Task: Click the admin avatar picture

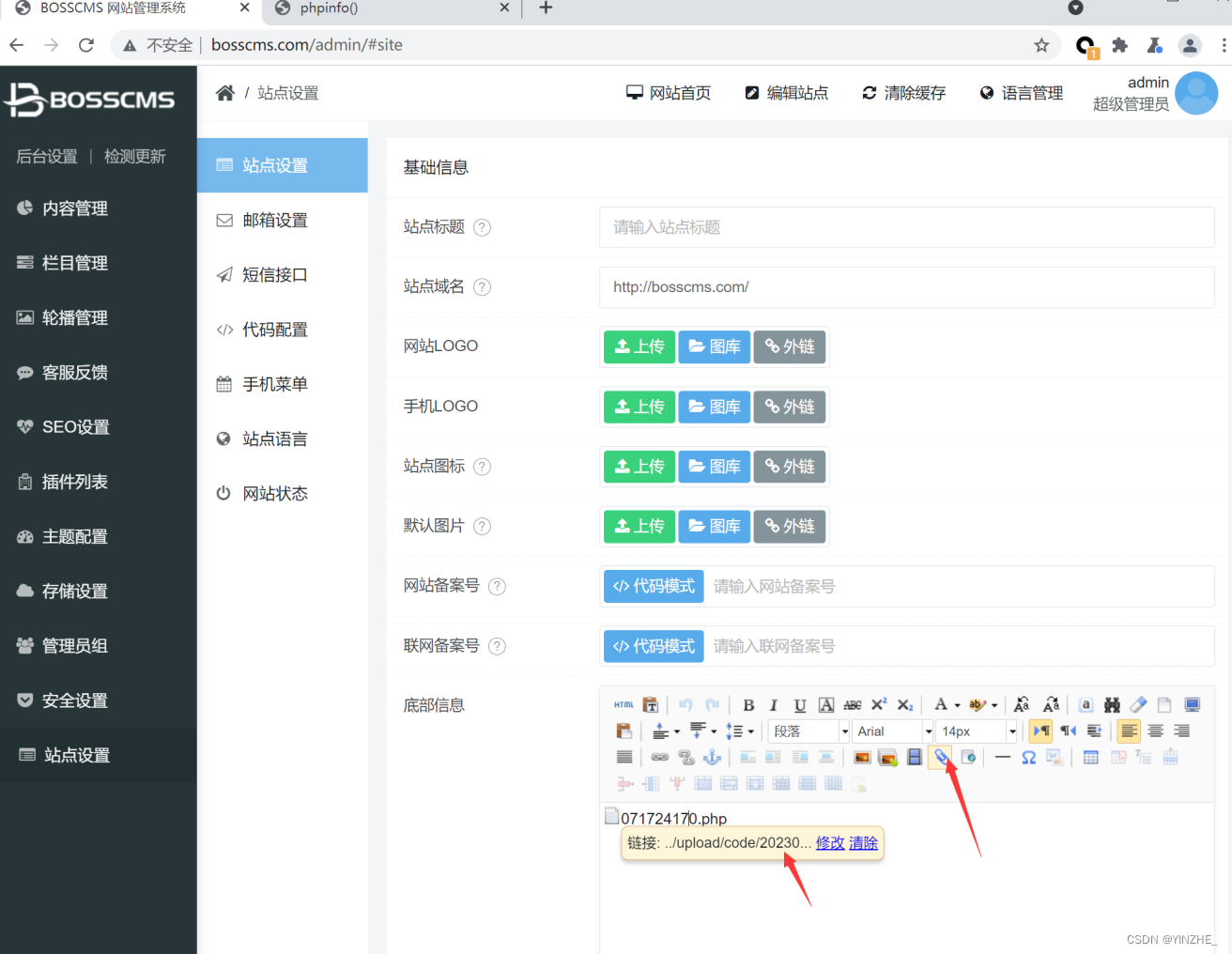Action: click(x=1196, y=93)
